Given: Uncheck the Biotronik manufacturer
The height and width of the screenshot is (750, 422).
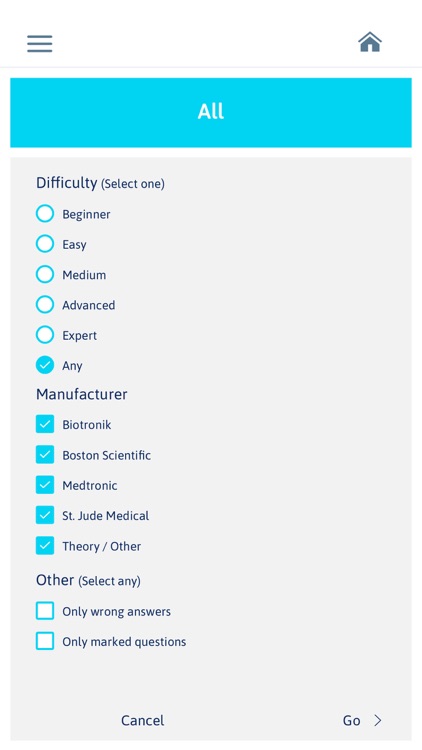Looking at the screenshot, I should pos(45,424).
